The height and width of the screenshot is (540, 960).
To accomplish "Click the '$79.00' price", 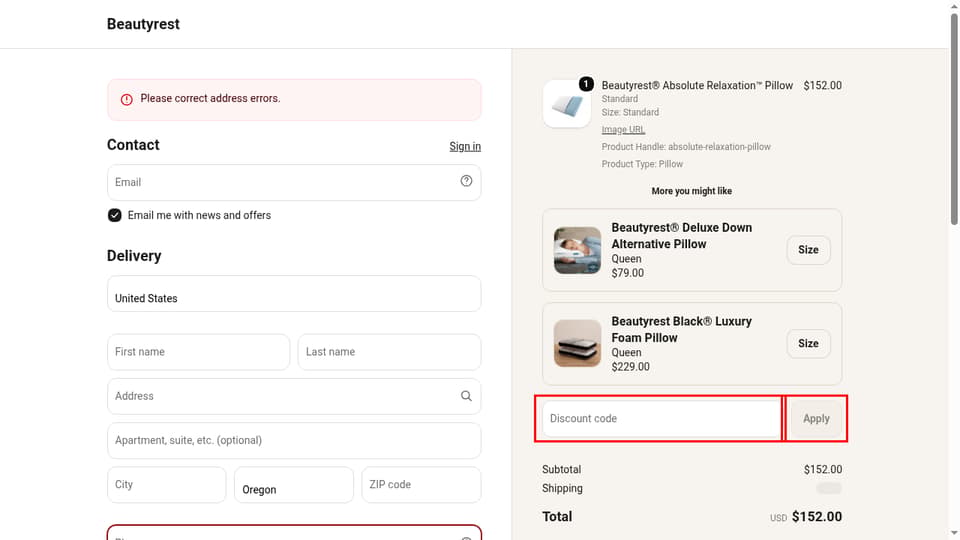I will click(x=628, y=273).
